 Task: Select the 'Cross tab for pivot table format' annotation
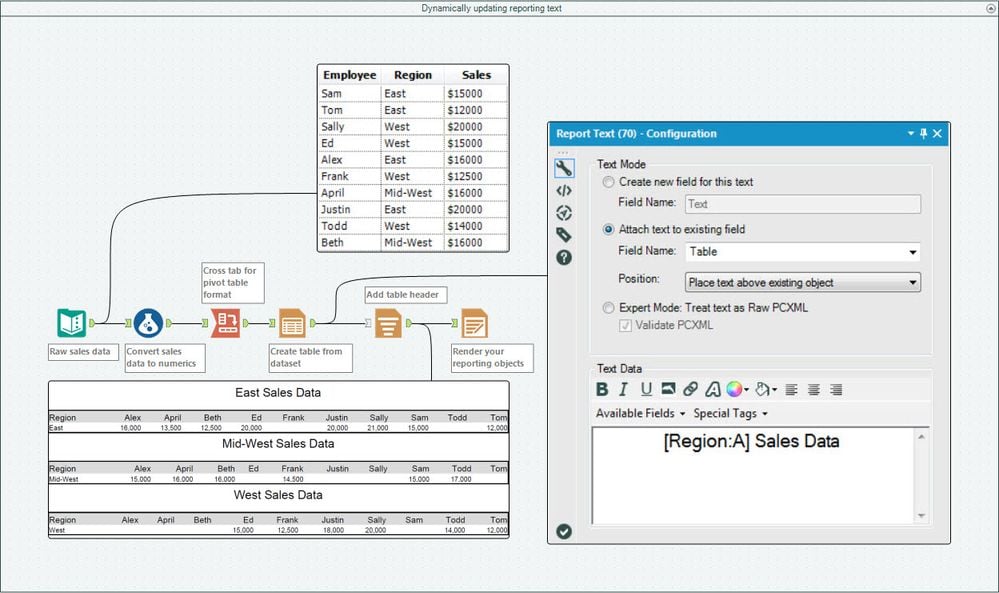click(233, 283)
